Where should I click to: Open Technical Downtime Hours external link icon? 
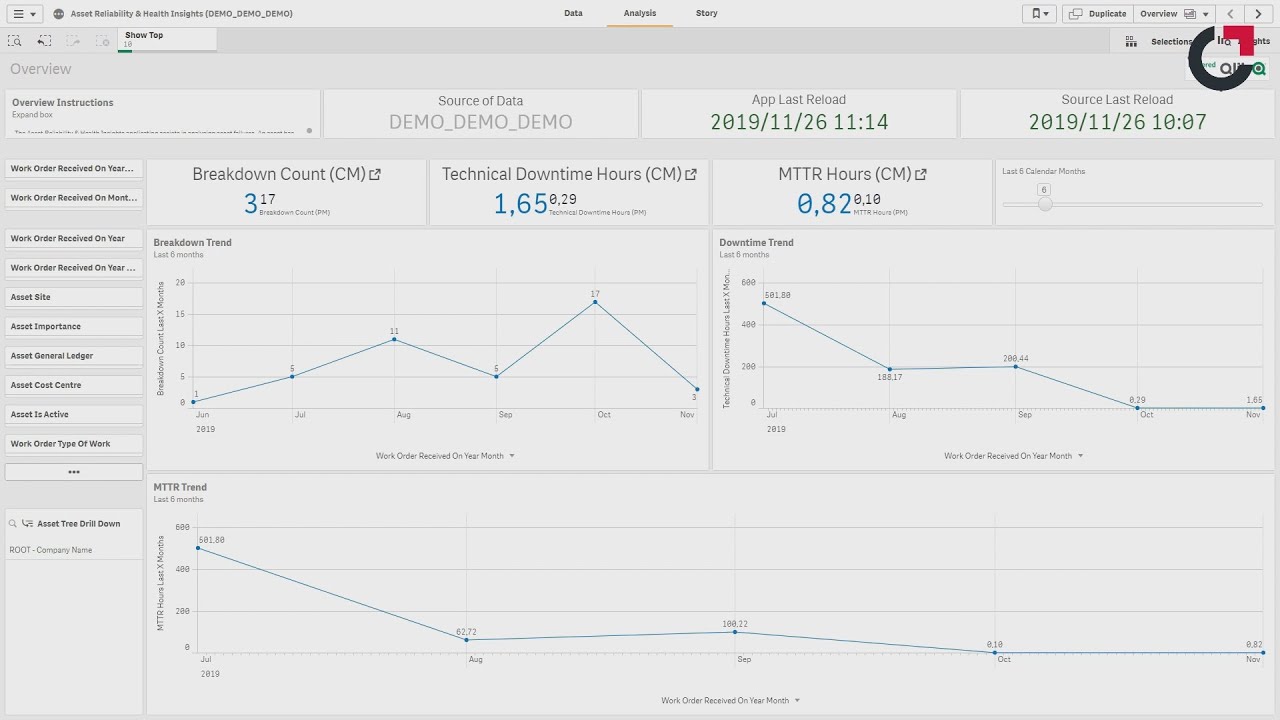click(x=691, y=174)
